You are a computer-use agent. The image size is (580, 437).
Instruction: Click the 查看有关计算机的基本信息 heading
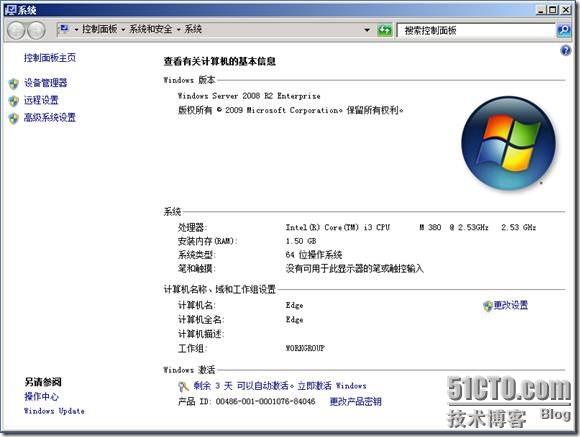click(220, 61)
